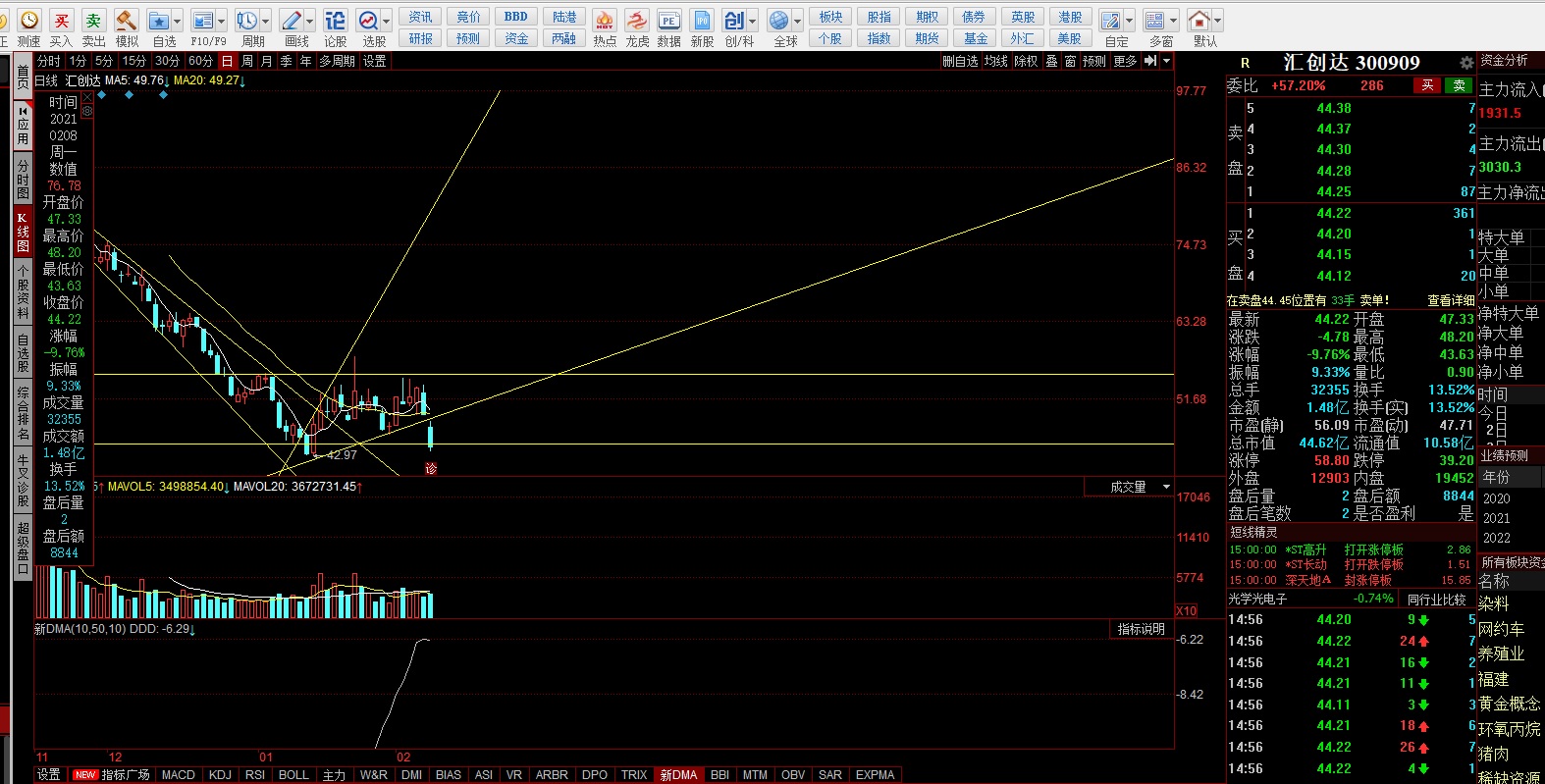
Task: Click the 周期 period clock icon
Action: pos(246,20)
